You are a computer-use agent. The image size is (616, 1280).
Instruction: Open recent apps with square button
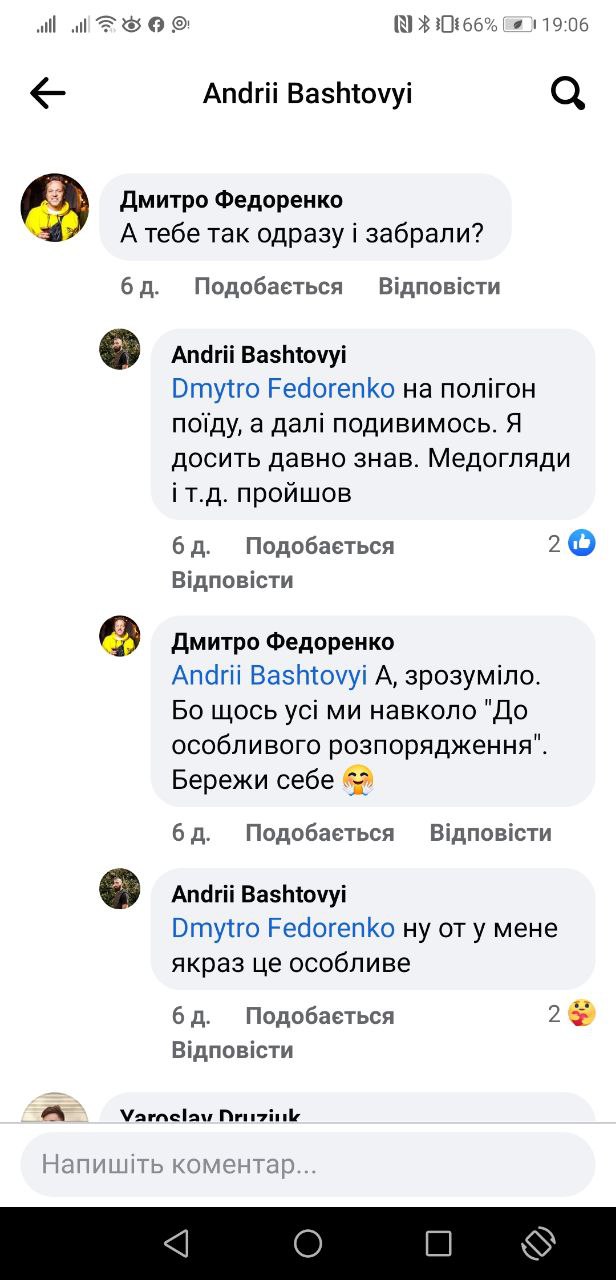point(438,1243)
